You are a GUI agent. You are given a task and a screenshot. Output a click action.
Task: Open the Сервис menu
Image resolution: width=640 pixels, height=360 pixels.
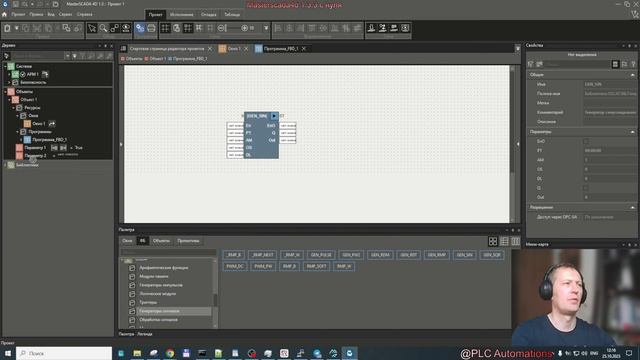pyautogui.click(x=65, y=14)
